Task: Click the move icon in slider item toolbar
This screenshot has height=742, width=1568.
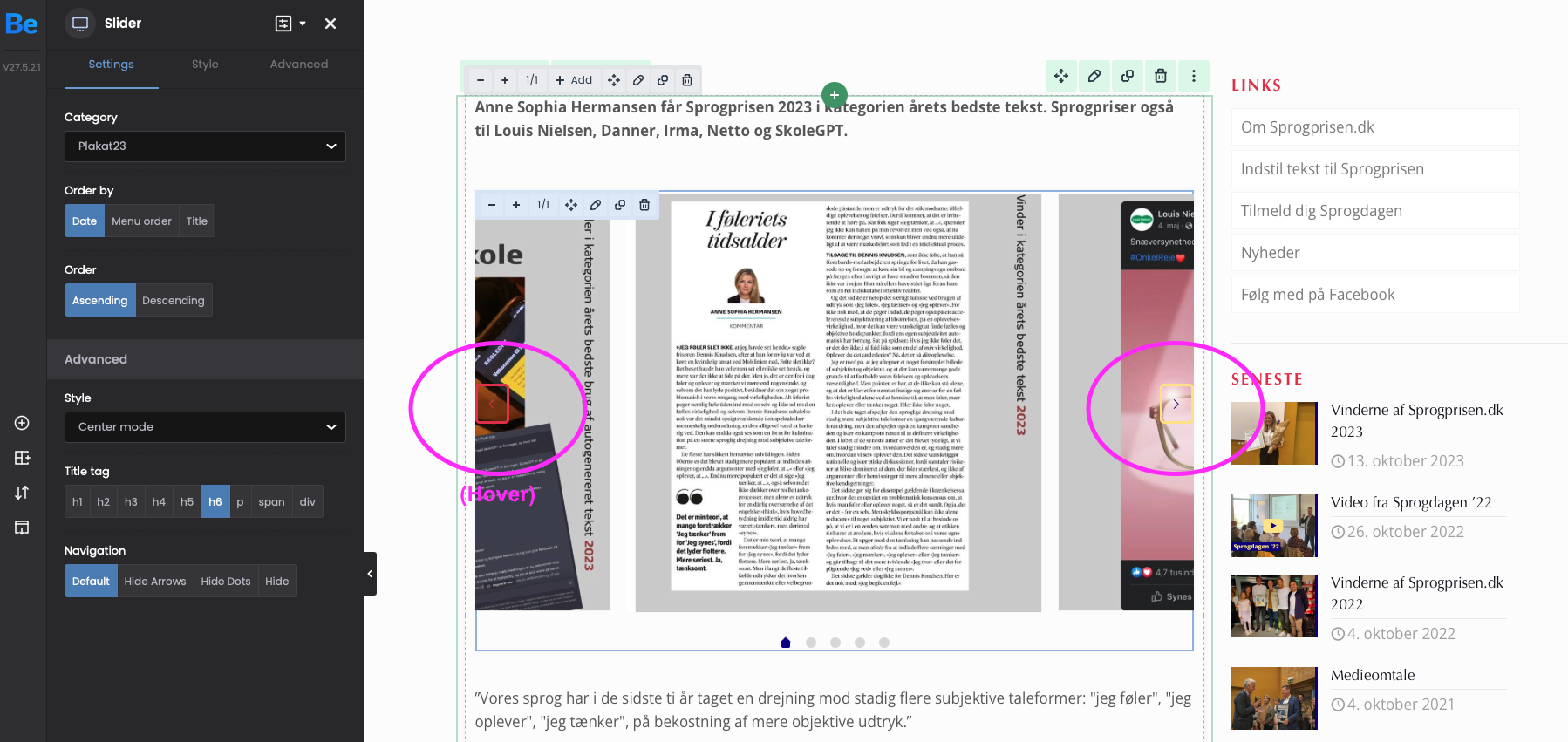Action: tap(571, 205)
